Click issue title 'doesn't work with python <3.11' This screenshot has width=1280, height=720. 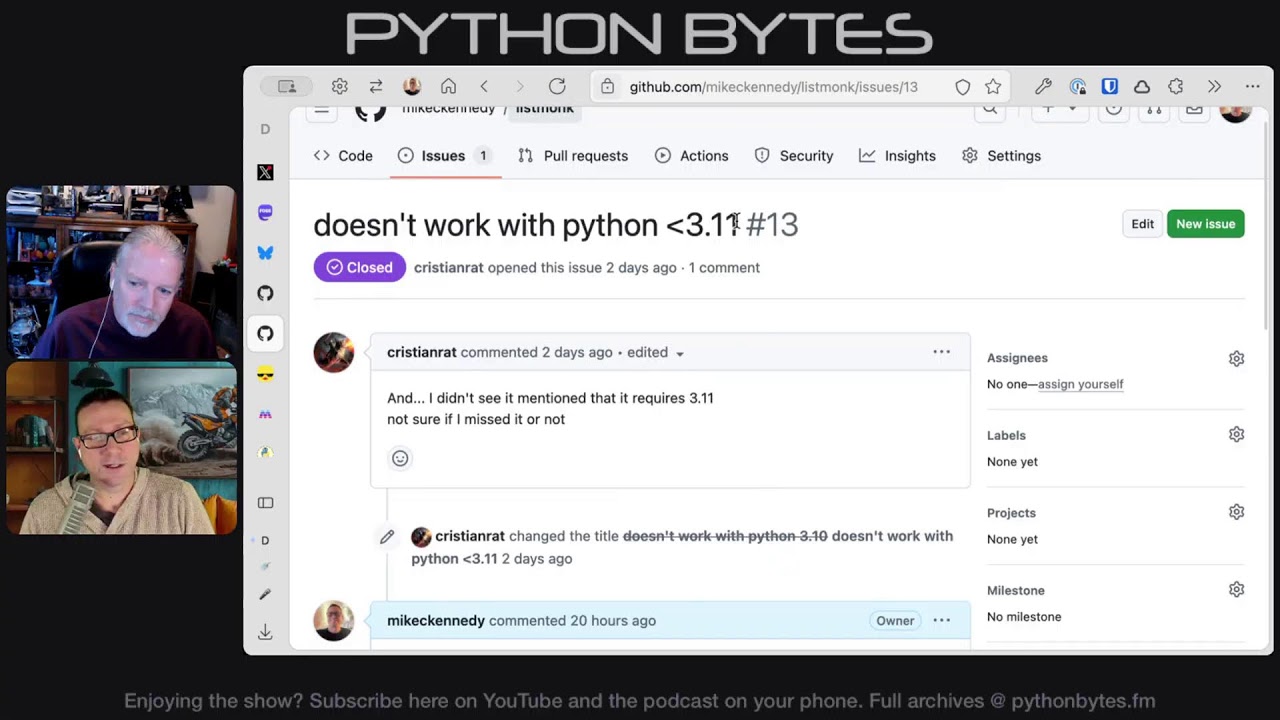coord(526,225)
